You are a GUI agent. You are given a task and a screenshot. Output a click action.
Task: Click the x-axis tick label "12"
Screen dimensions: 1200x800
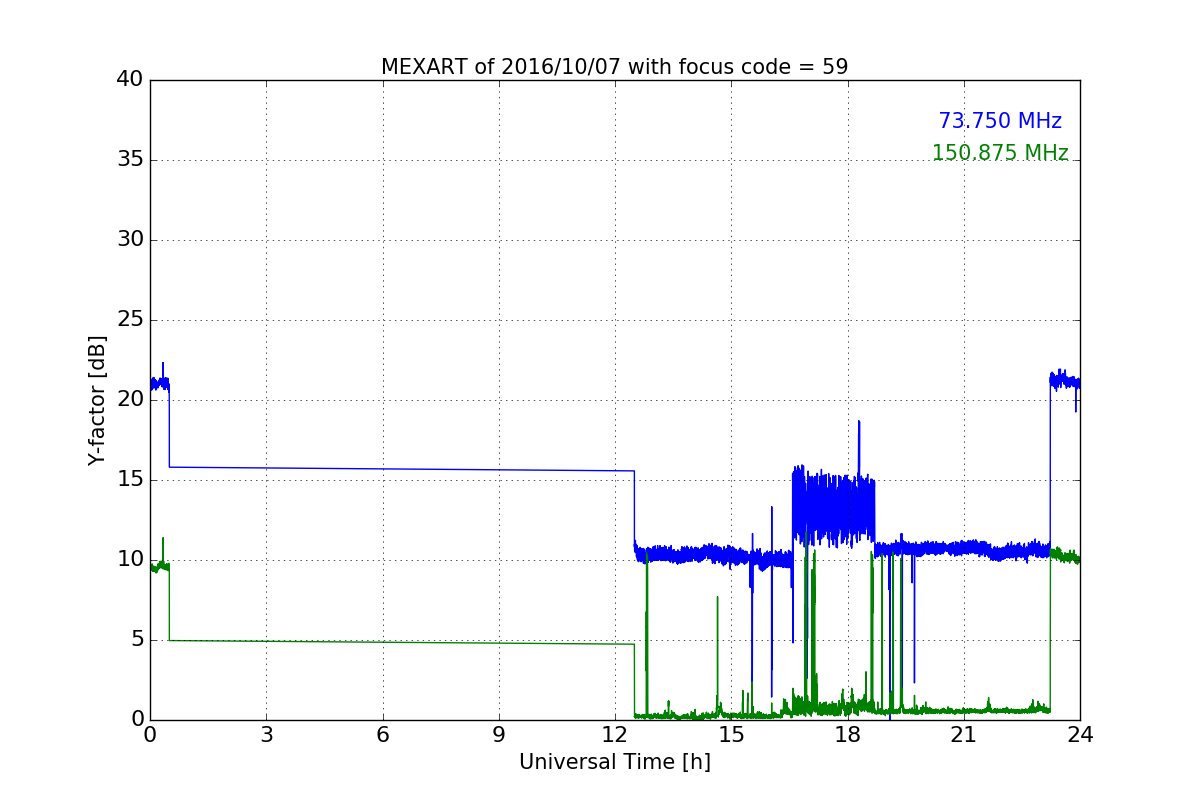click(615, 734)
